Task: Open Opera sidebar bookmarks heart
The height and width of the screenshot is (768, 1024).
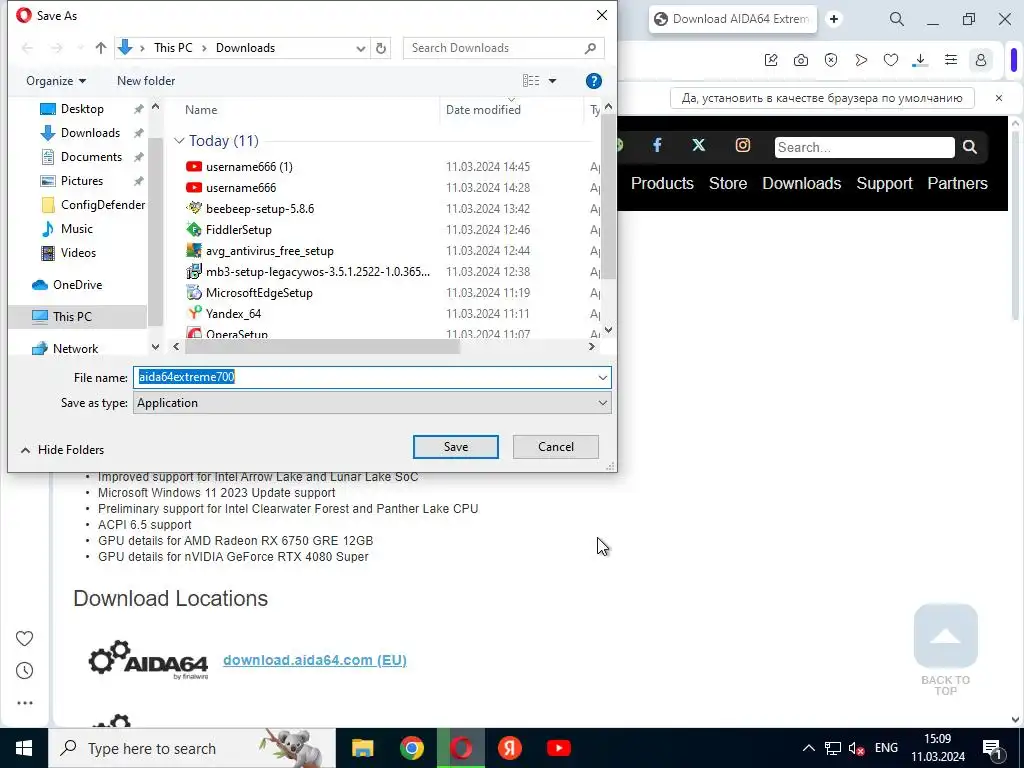Action: coord(24,638)
